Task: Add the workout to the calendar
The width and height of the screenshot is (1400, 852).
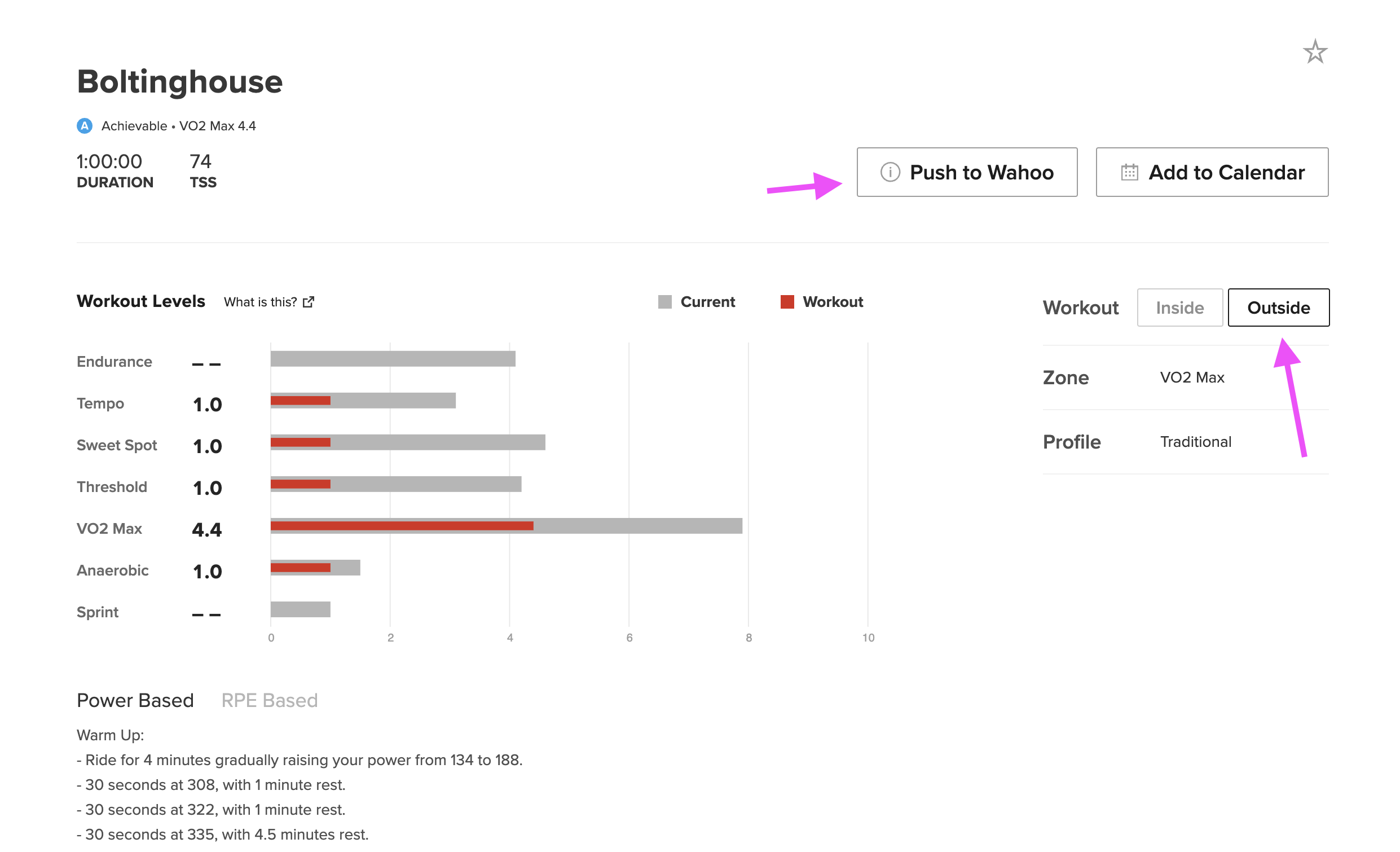Action: (1212, 172)
